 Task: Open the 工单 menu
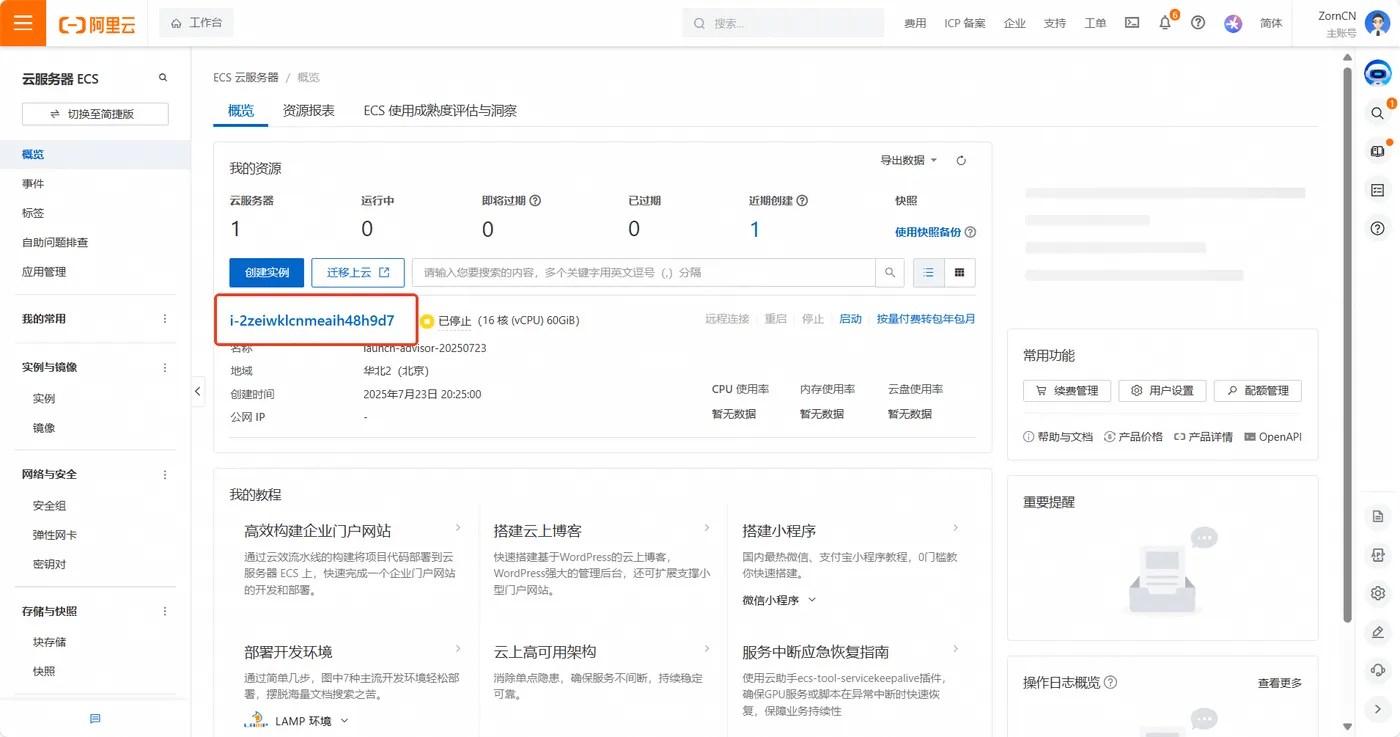(x=1095, y=24)
